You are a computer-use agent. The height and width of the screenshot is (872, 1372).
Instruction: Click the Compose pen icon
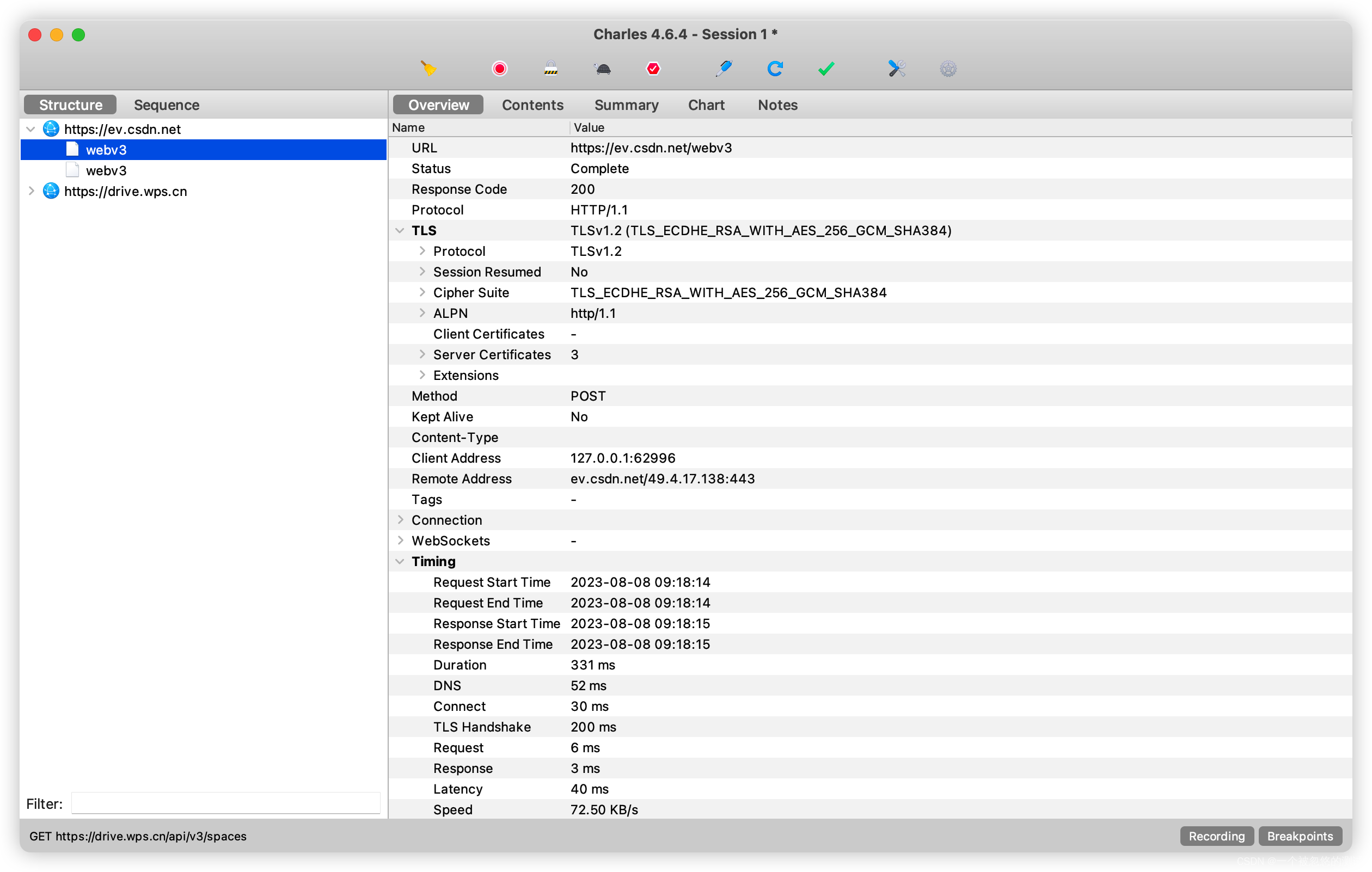pyautogui.click(x=724, y=69)
